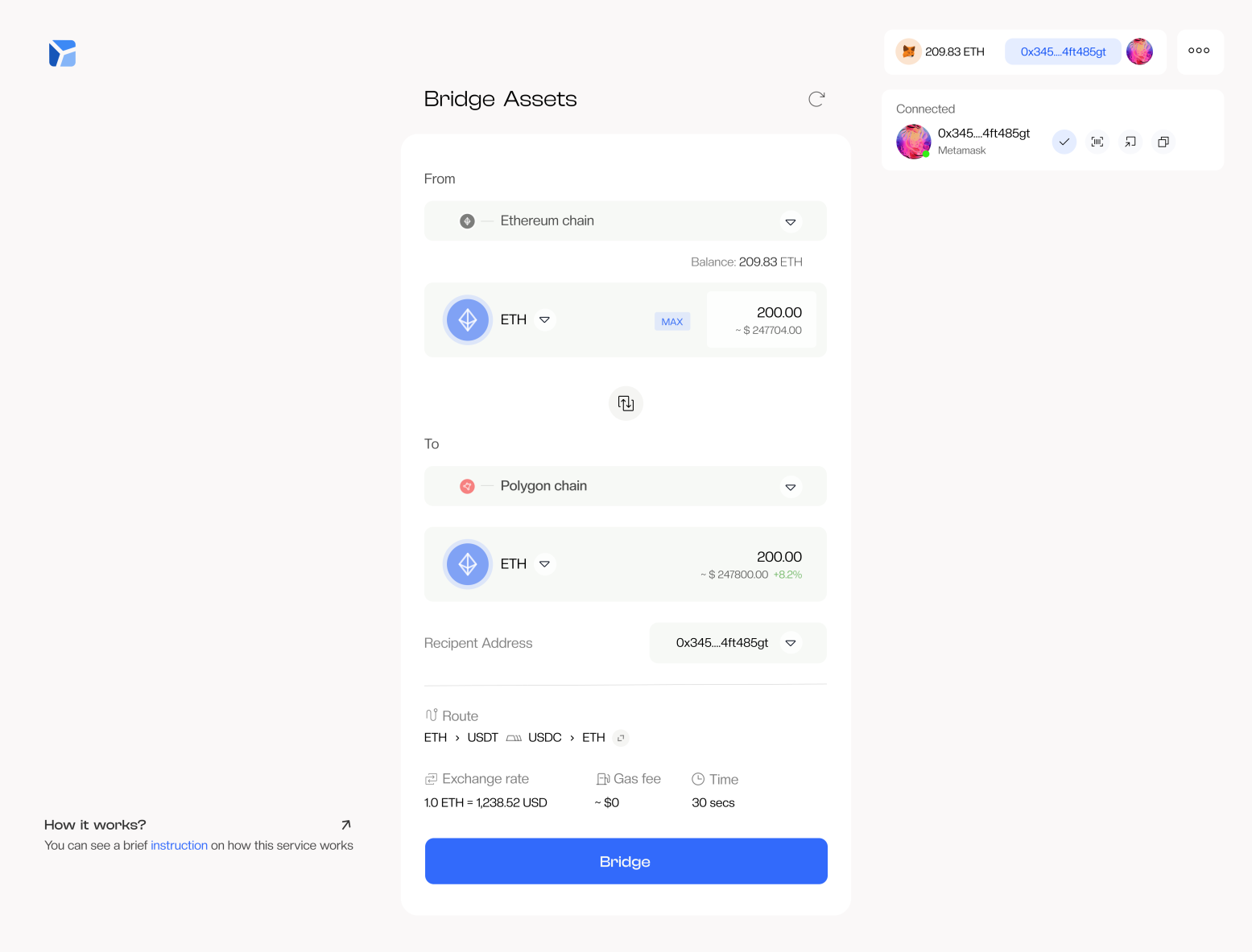Open the three-dots options menu
Image resolution: width=1252 pixels, height=952 pixels.
(1199, 51)
